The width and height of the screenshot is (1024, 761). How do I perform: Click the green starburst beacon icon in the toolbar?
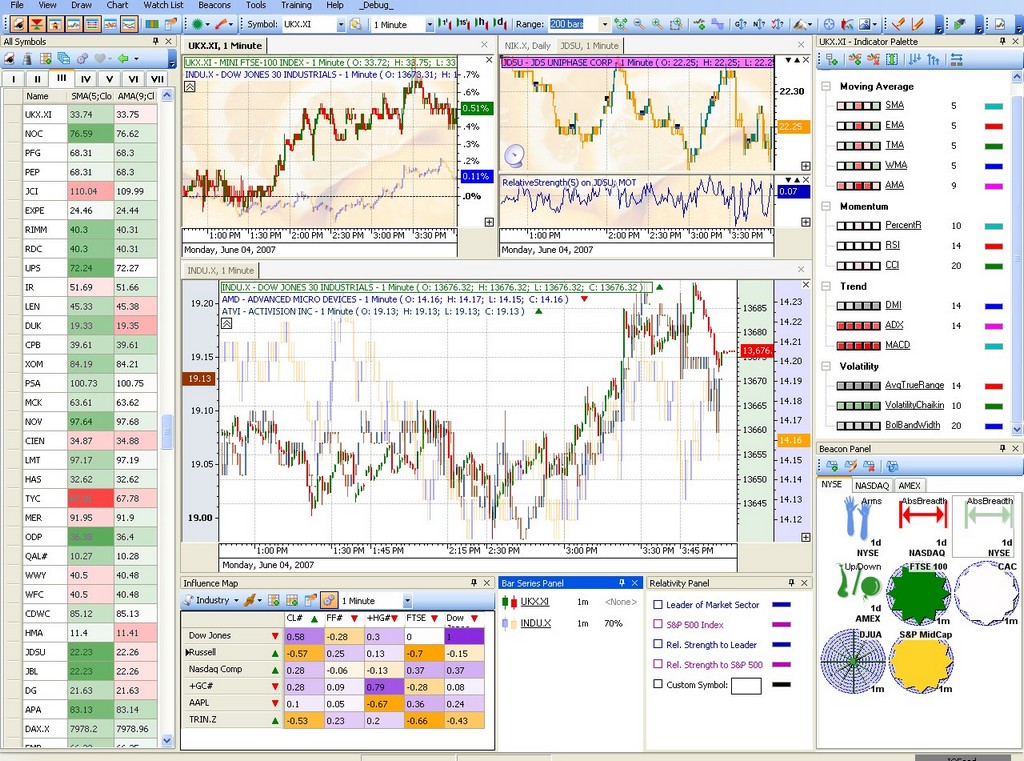197,24
